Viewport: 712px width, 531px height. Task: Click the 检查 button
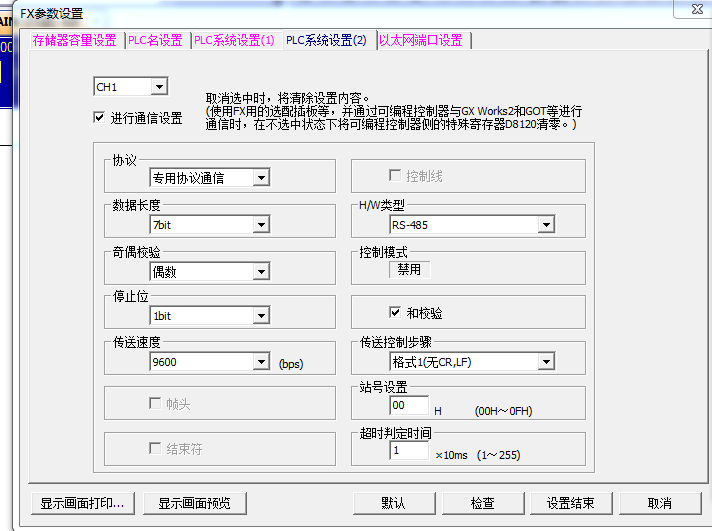[482, 503]
